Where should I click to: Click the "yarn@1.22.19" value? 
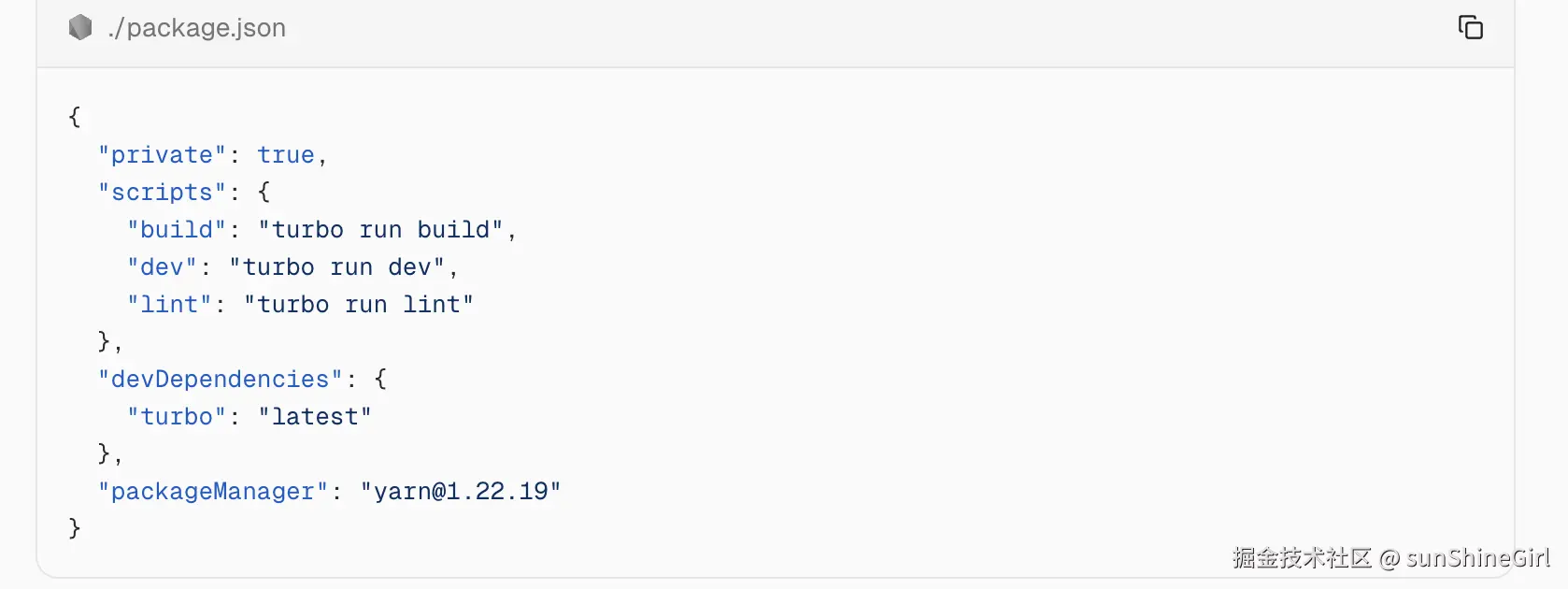[x=461, y=492]
